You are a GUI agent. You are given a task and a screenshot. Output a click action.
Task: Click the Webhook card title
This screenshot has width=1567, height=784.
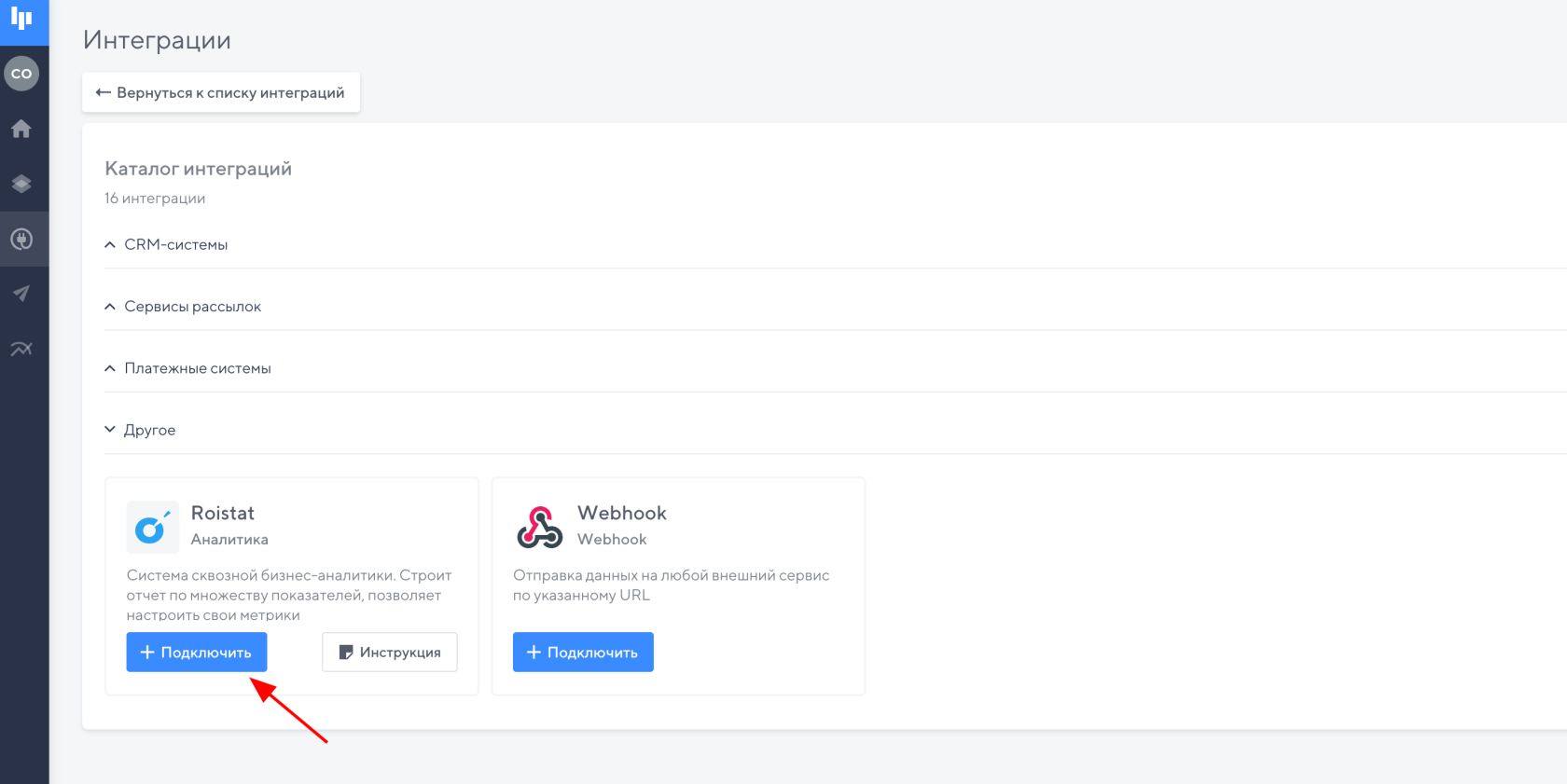pyautogui.click(x=621, y=513)
